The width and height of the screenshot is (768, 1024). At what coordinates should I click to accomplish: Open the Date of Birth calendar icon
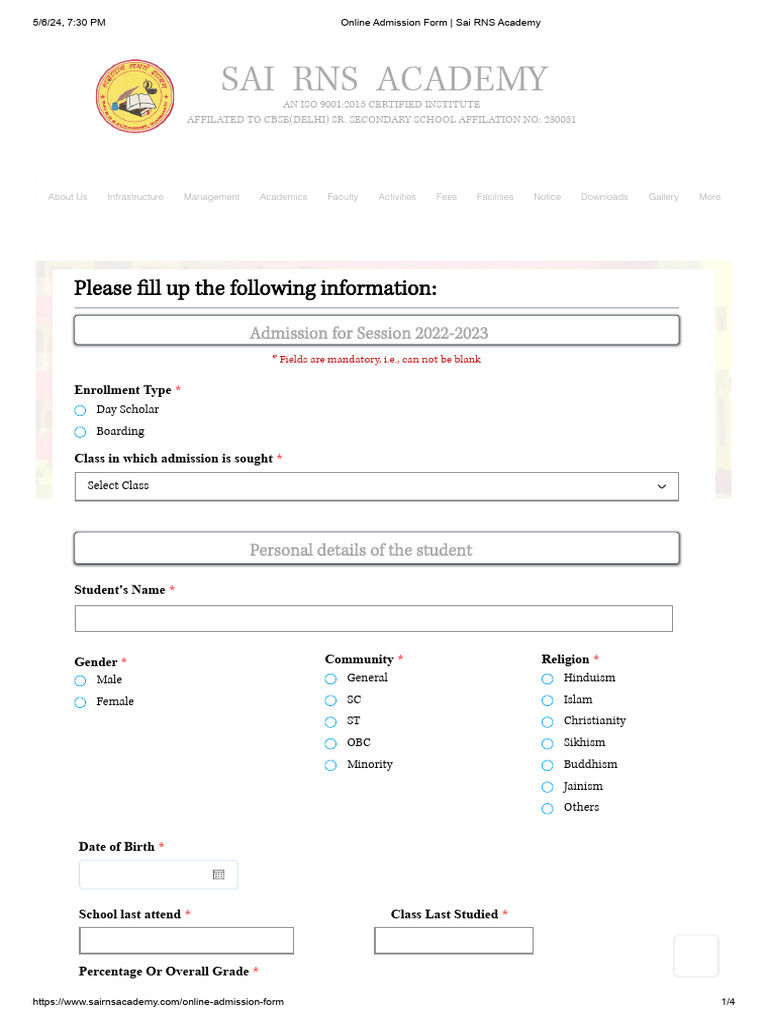tap(219, 875)
